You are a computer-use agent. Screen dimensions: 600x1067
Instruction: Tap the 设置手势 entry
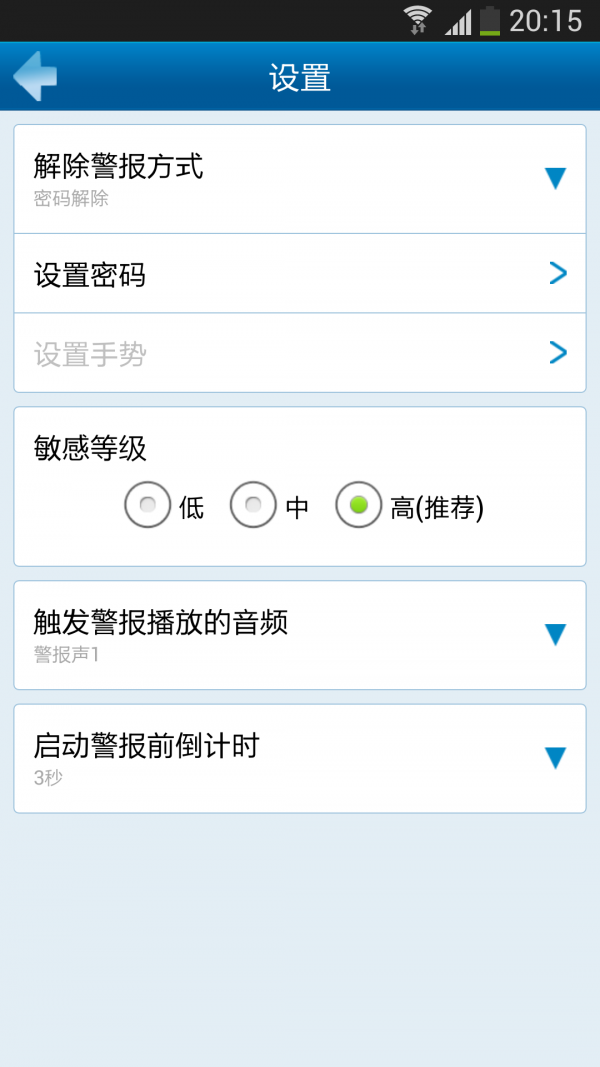pyautogui.click(x=300, y=352)
